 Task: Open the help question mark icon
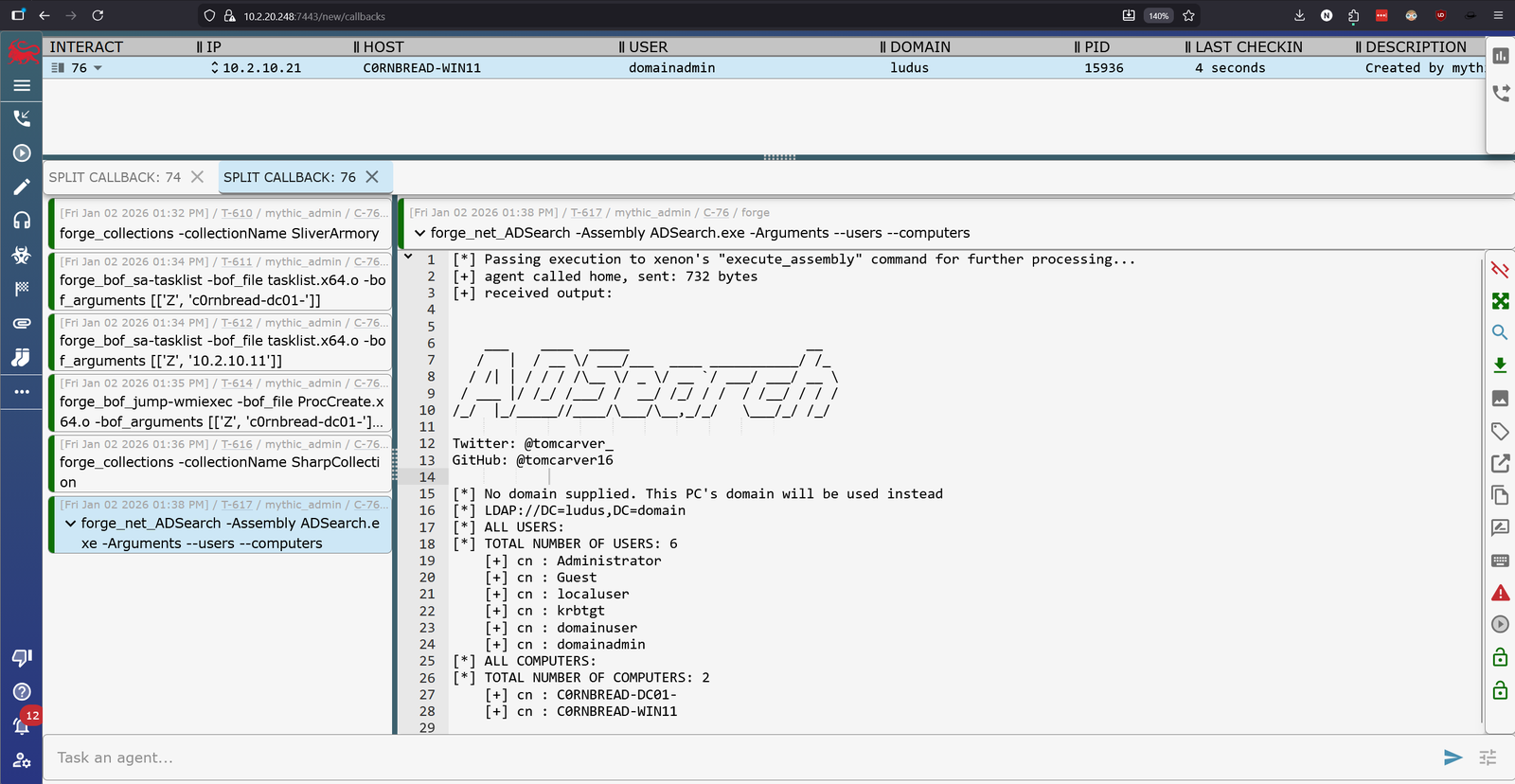tap(22, 692)
